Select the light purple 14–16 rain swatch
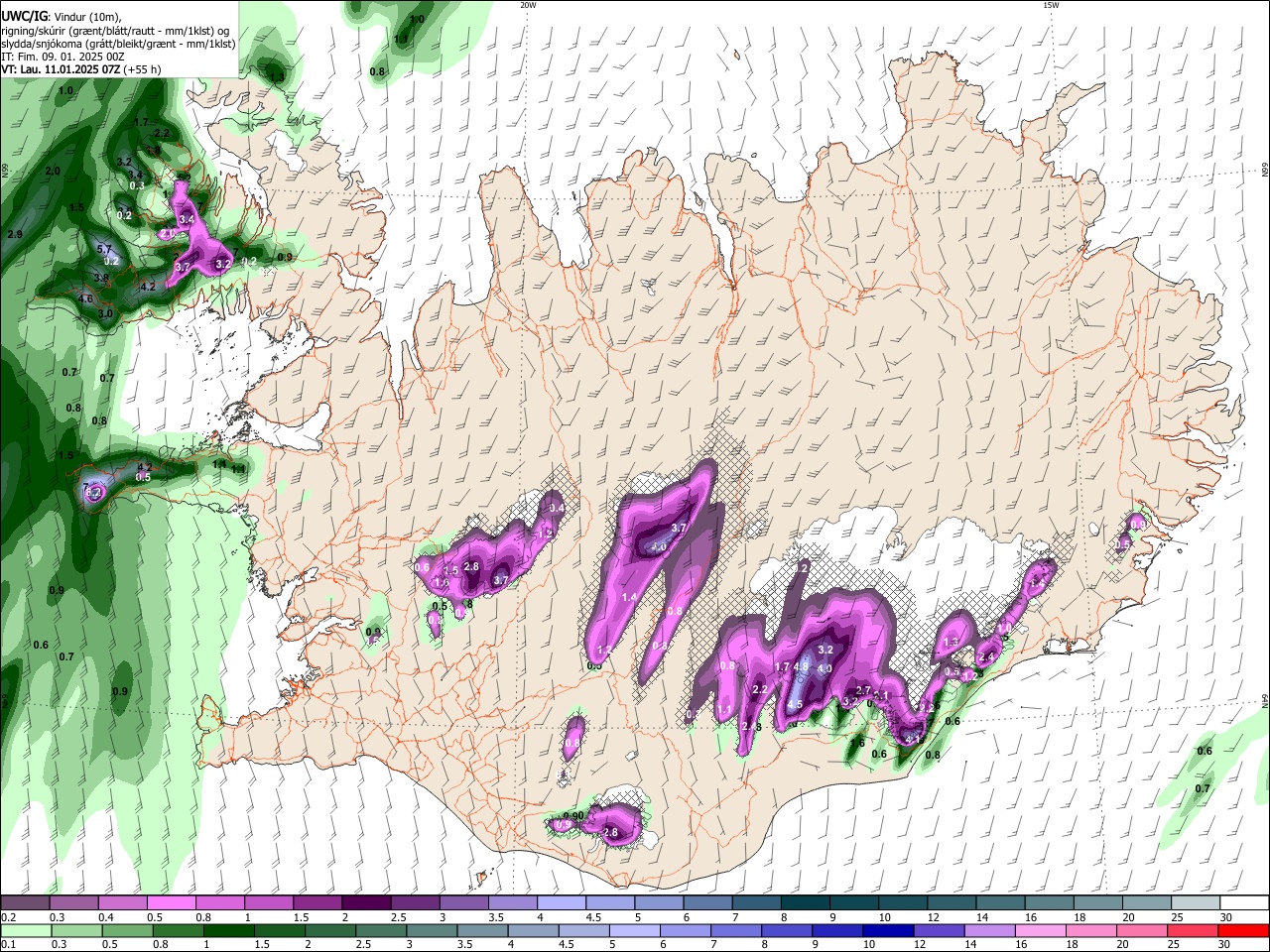This screenshot has width=1270, height=952. [x=990, y=930]
